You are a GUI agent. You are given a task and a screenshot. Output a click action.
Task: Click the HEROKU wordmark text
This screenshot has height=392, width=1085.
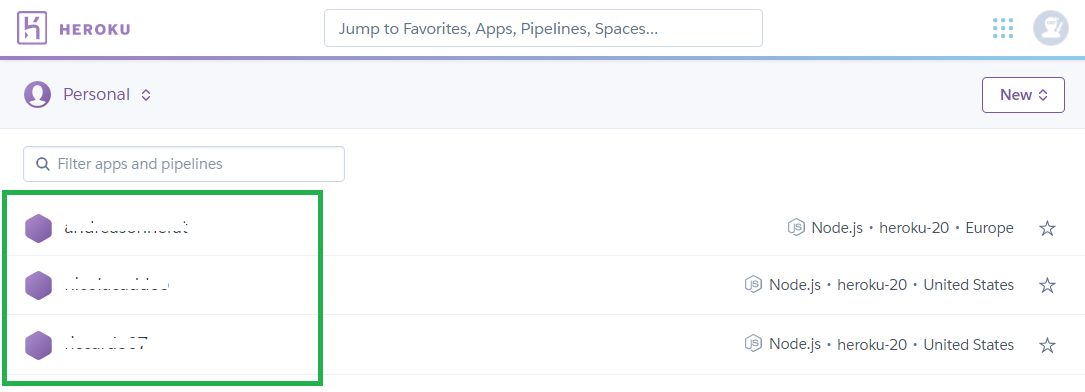click(x=95, y=29)
